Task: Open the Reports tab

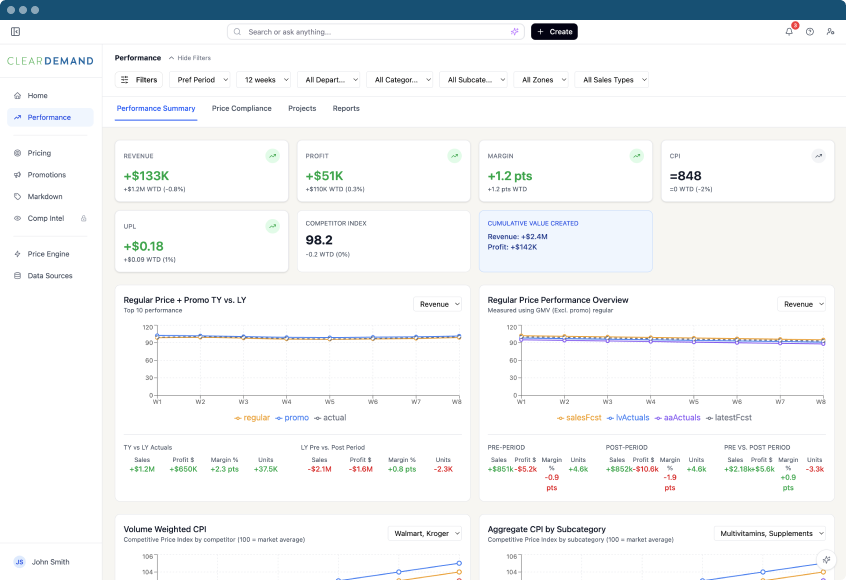Action: 346,108
